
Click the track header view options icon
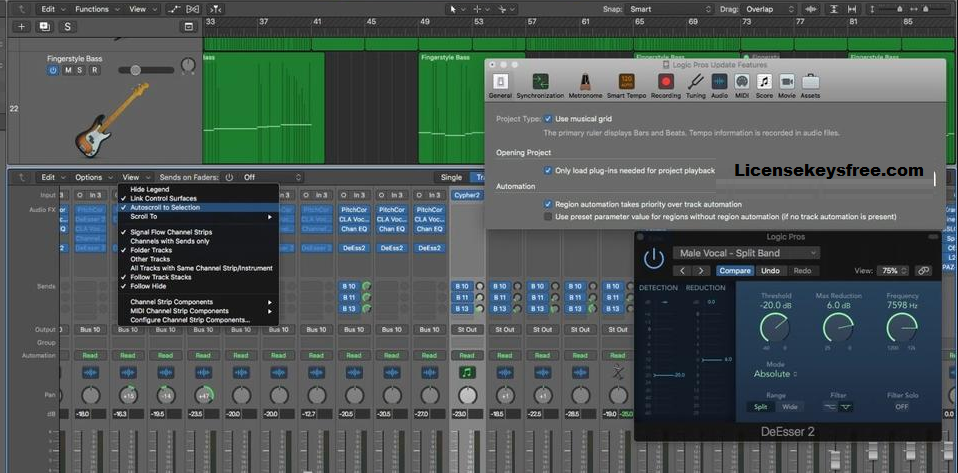189,27
